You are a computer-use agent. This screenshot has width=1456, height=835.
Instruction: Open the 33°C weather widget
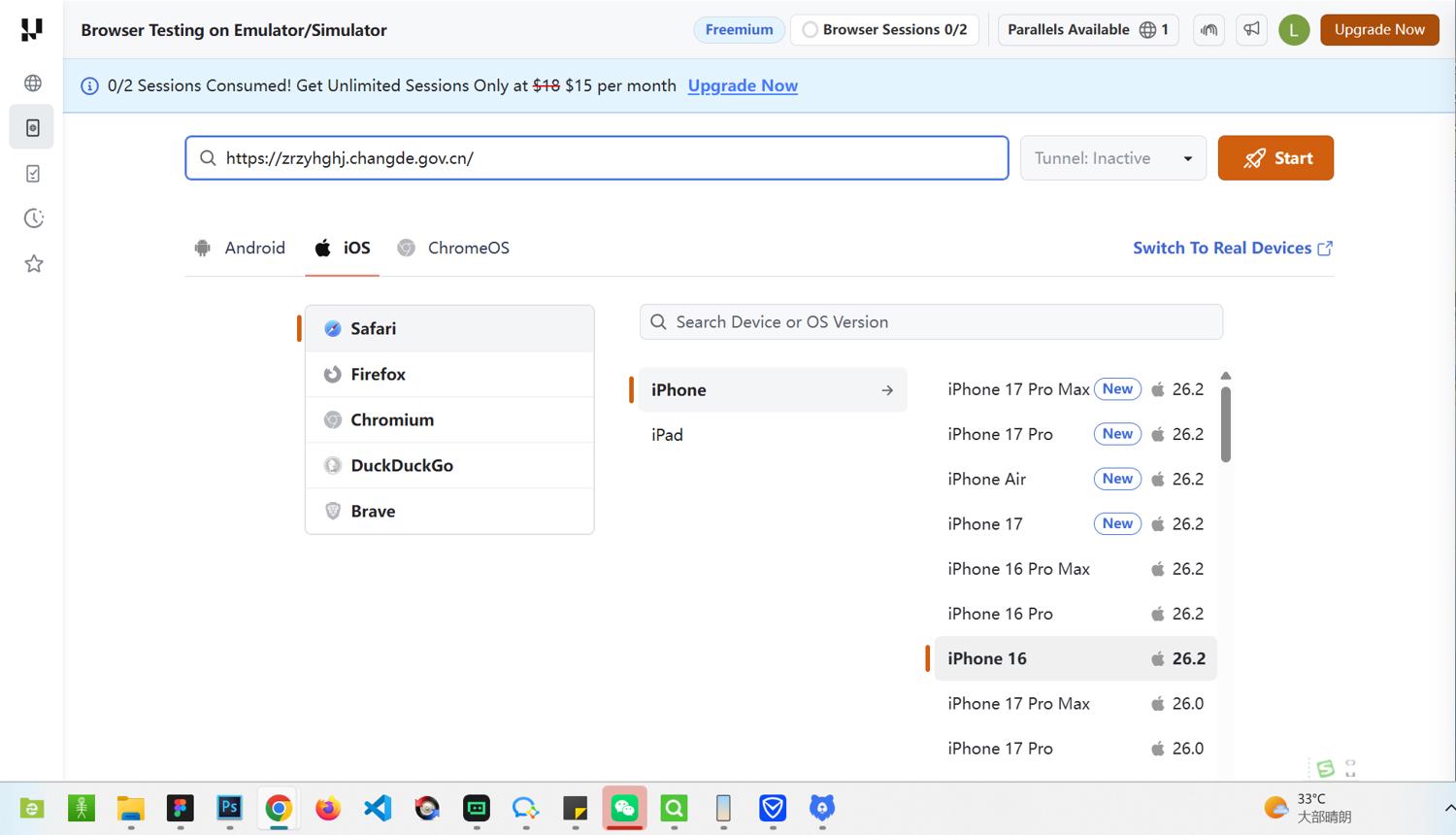click(1307, 808)
